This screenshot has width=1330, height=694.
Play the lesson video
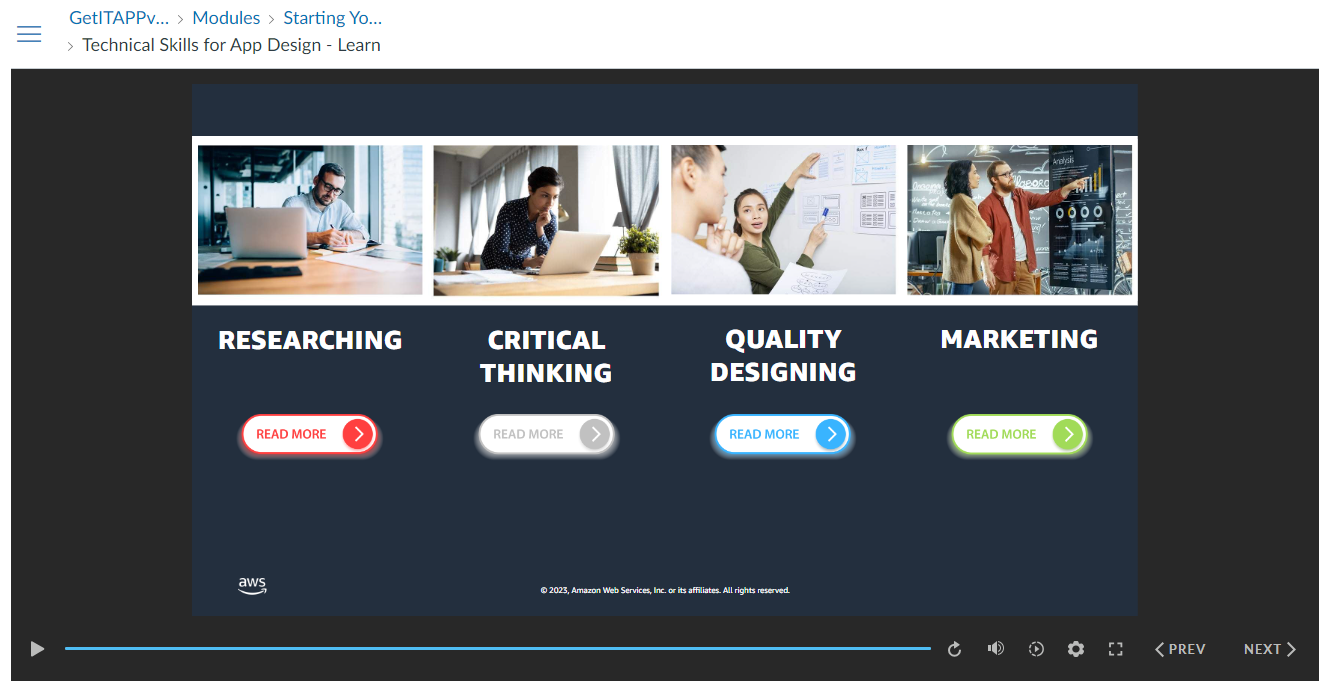(x=37, y=649)
